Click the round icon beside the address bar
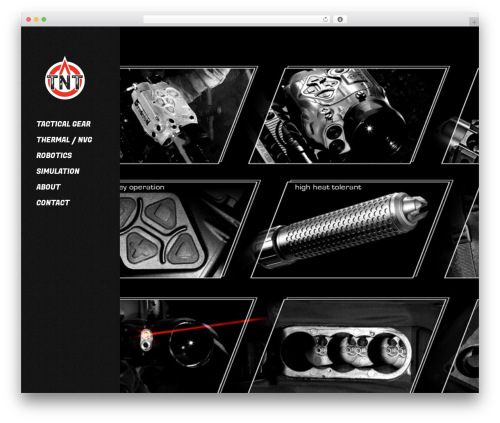 coord(340,19)
